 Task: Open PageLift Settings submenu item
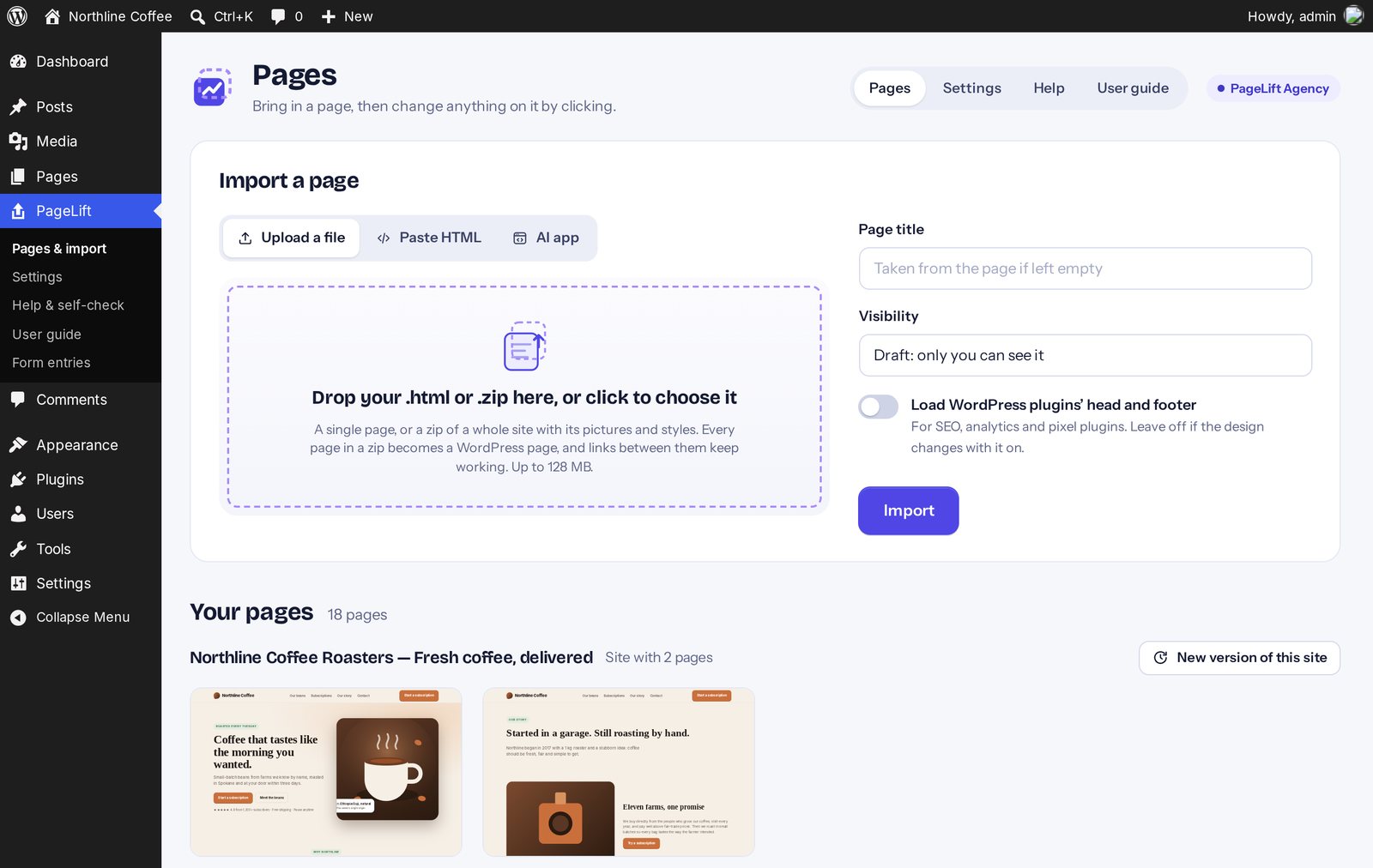pyautogui.click(x=81, y=277)
